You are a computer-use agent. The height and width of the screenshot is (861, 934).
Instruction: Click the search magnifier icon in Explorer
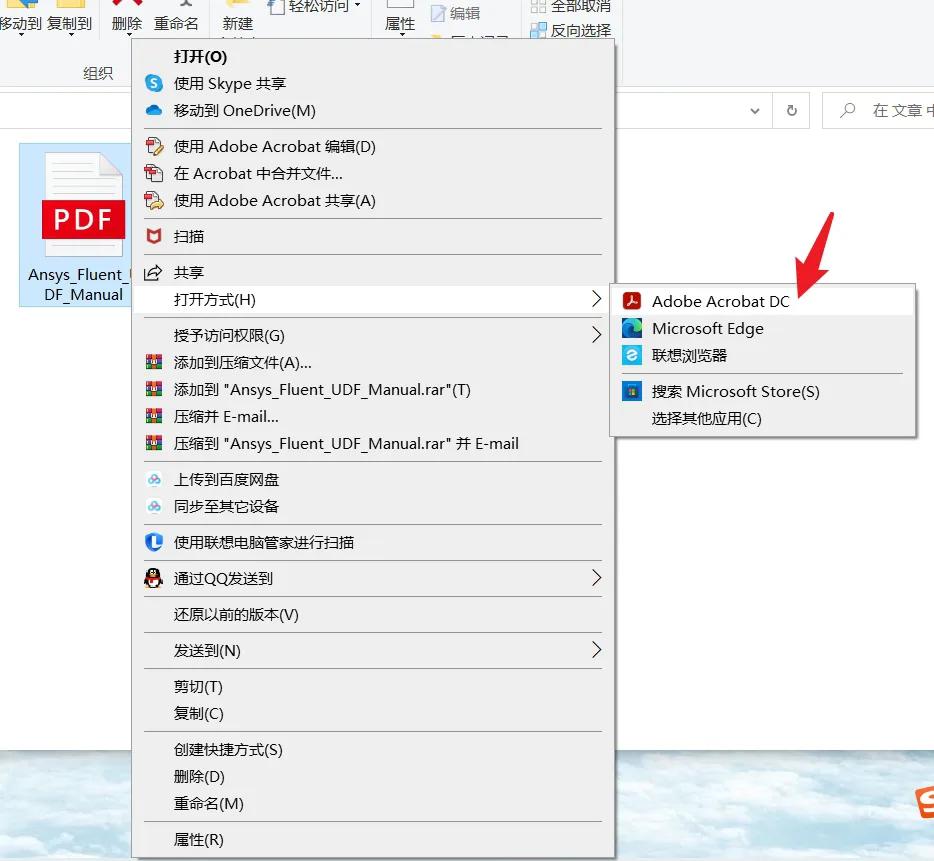(x=847, y=110)
